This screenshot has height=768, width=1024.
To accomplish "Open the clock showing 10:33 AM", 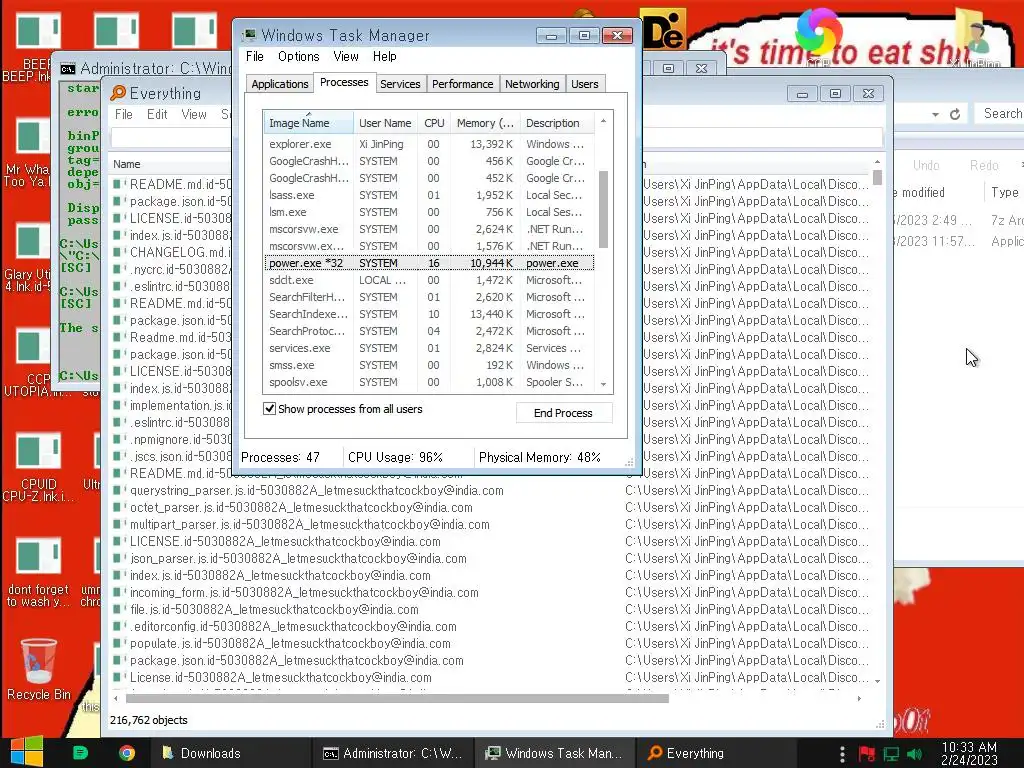I will (x=969, y=753).
